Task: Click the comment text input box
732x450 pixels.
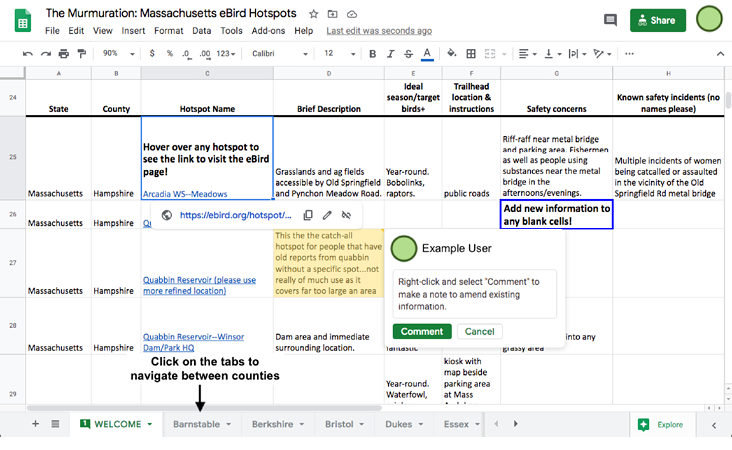Action: point(472,294)
